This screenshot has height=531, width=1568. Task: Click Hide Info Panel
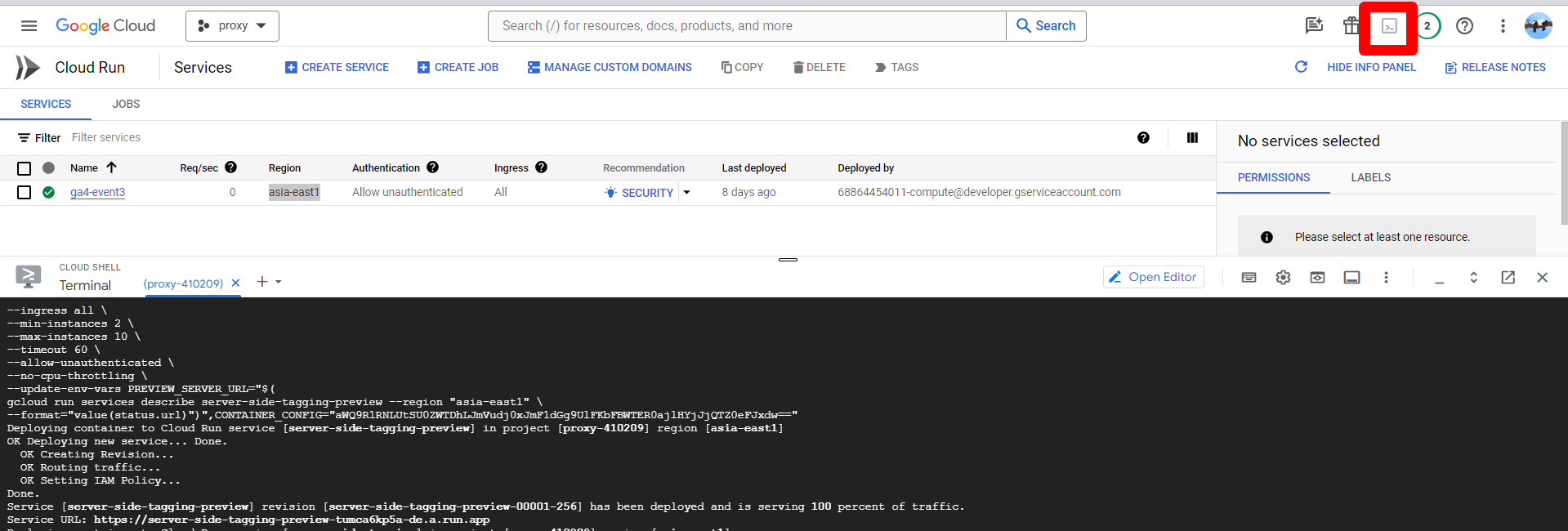pyautogui.click(x=1371, y=67)
